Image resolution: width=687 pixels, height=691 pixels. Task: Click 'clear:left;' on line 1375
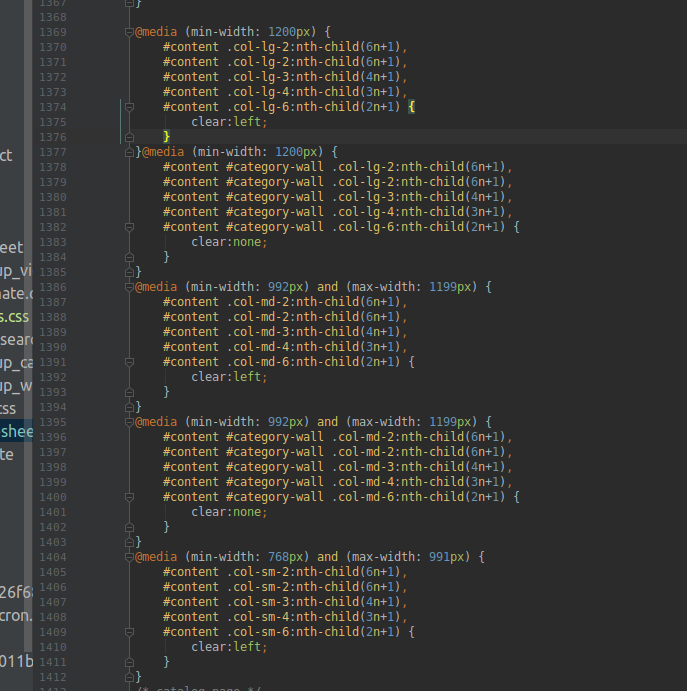[229, 122]
